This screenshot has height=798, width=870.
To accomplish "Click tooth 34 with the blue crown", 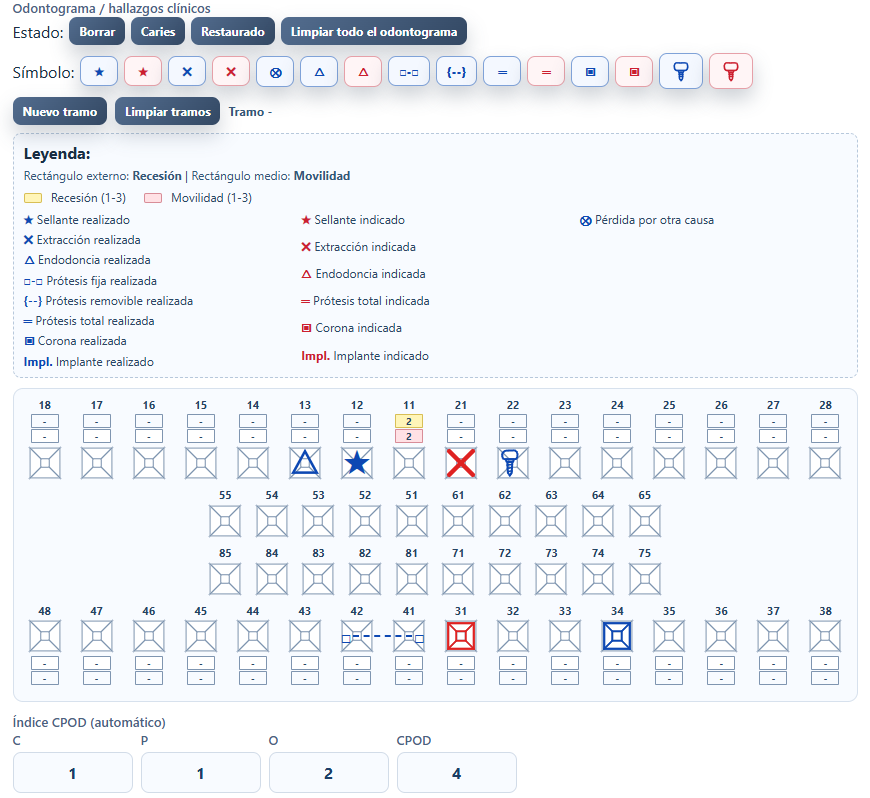I will pos(617,636).
